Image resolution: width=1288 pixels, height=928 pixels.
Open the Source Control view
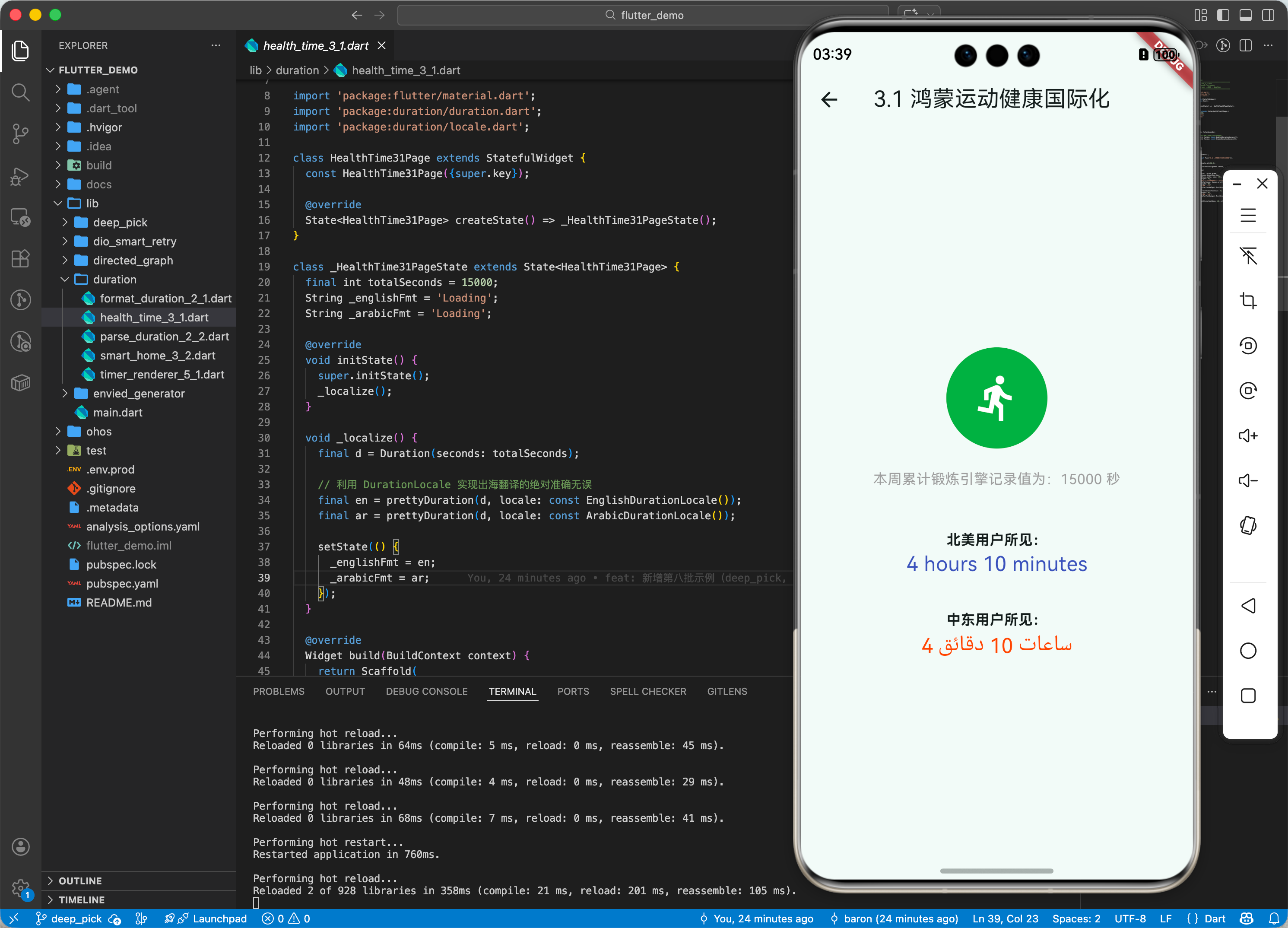coord(20,134)
